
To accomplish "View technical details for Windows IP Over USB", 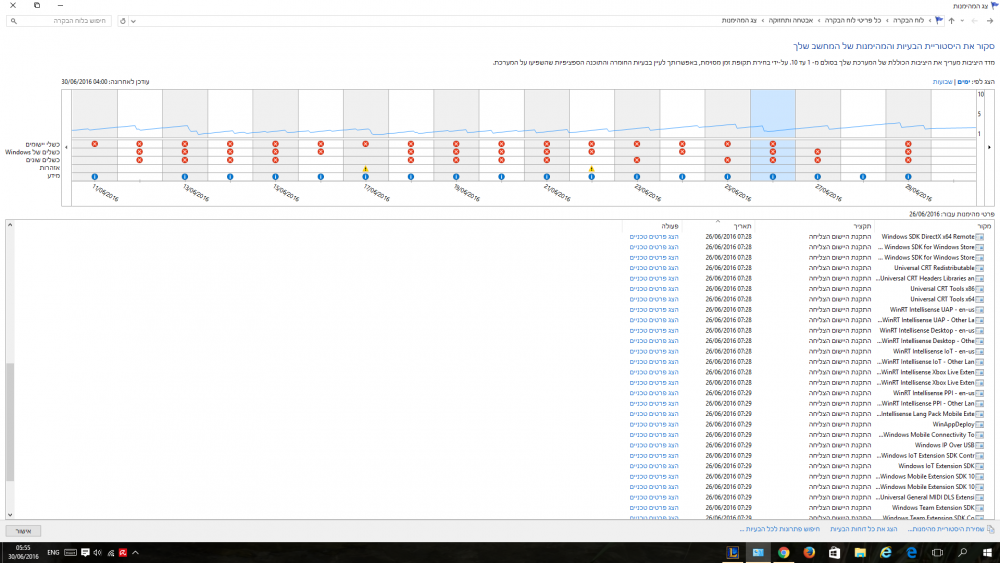I will click(x=654, y=445).
